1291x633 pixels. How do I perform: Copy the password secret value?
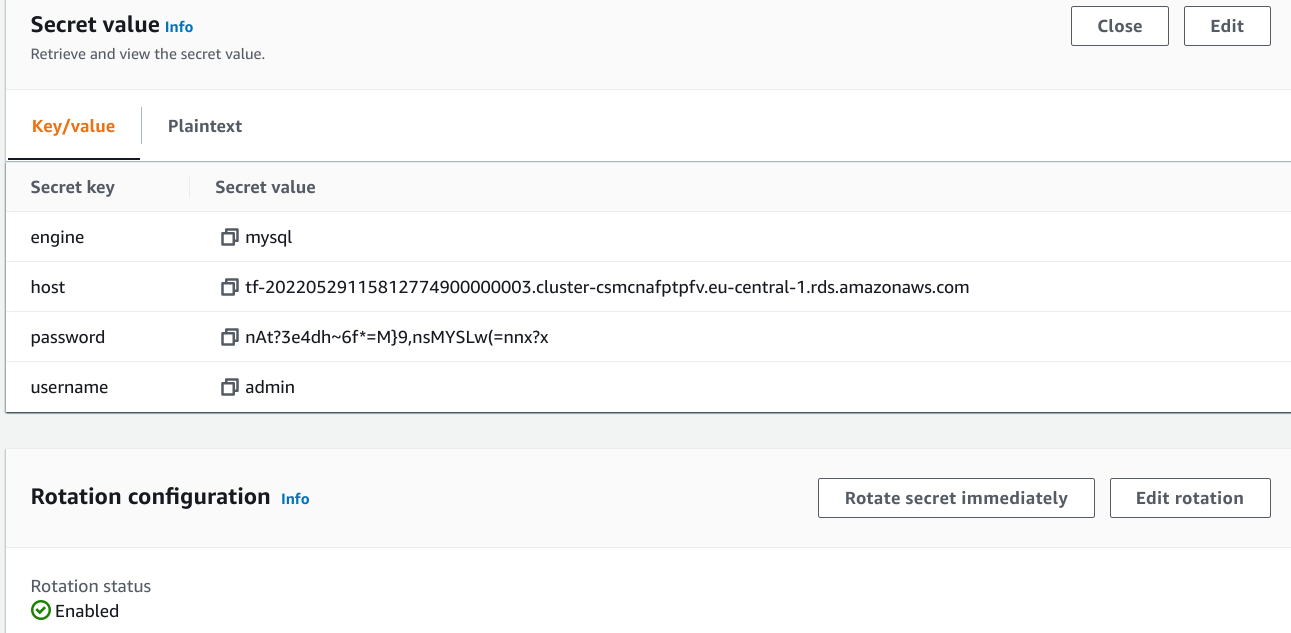[230, 337]
